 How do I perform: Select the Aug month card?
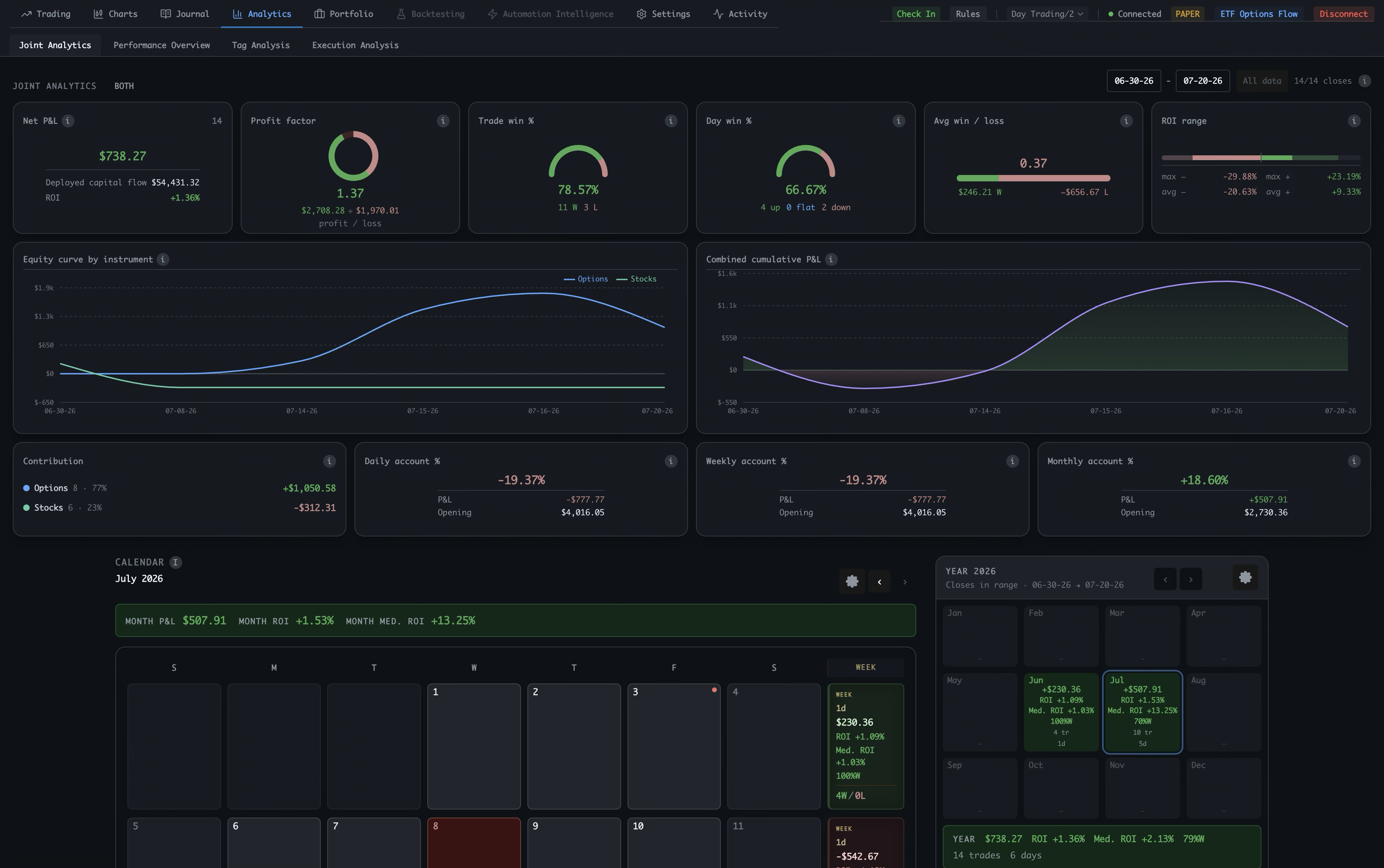(x=1224, y=712)
